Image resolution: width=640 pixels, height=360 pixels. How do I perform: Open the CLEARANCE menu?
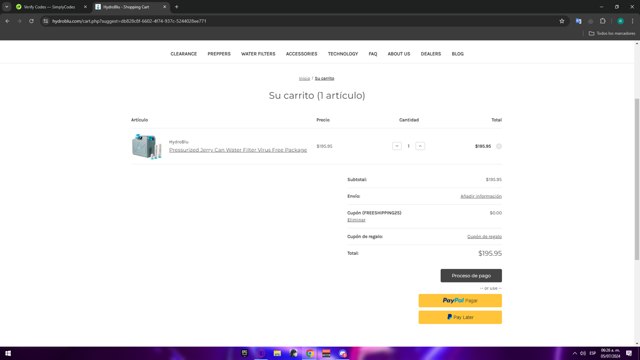184,54
